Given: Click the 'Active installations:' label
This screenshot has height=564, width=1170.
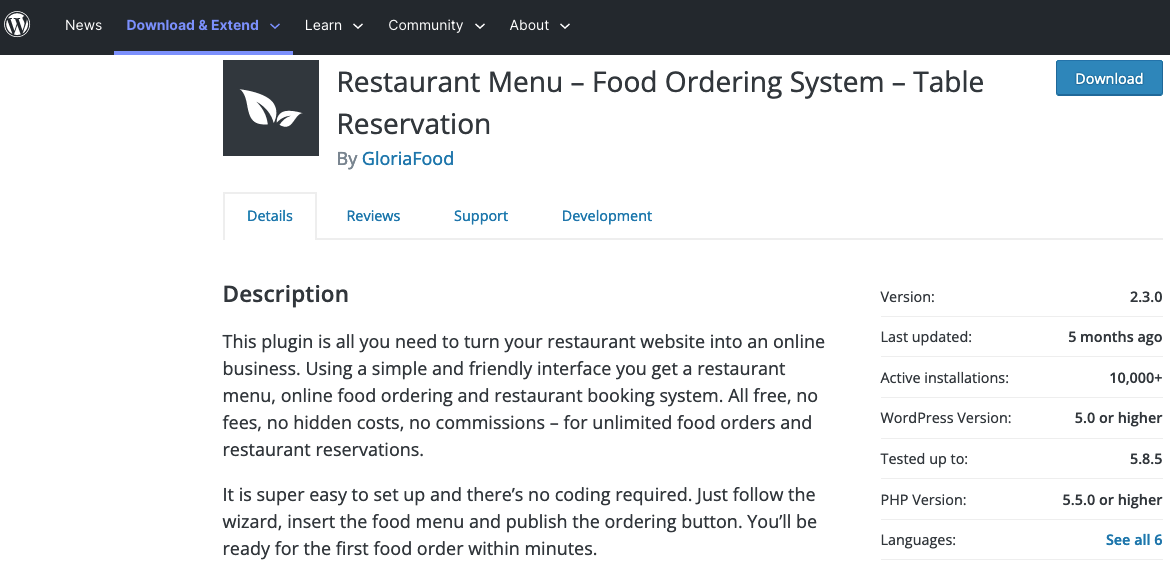Looking at the screenshot, I should tap(945, 377).
